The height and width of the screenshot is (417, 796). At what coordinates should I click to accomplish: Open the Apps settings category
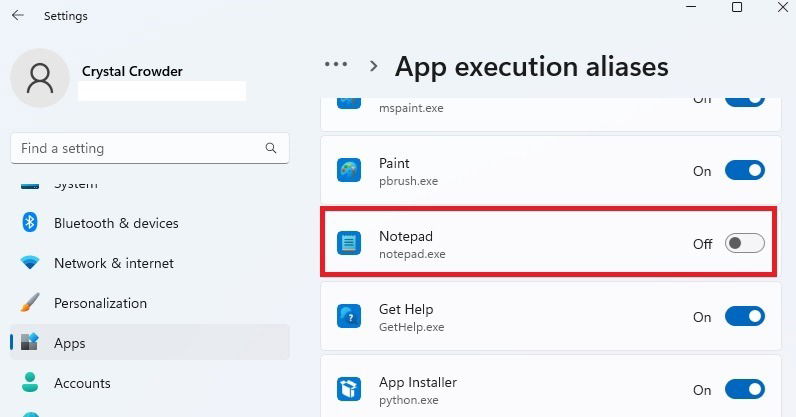(x=150, y=343)
